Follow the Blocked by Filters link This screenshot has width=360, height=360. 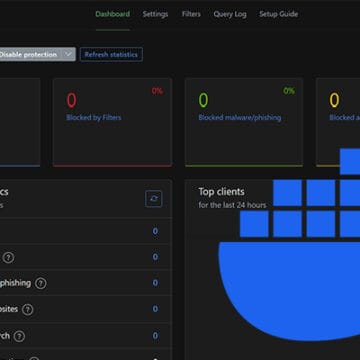click(94, 117)
